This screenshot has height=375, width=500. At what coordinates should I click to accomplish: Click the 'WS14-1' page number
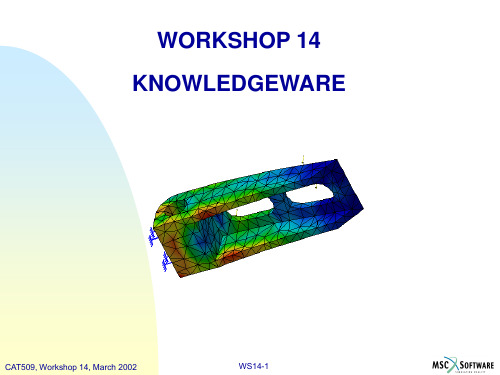click(253, 366)
